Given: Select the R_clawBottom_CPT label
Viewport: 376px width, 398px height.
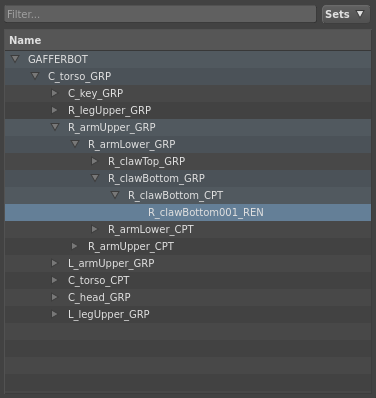Looking at the screenshot, I should pos(175,195).
